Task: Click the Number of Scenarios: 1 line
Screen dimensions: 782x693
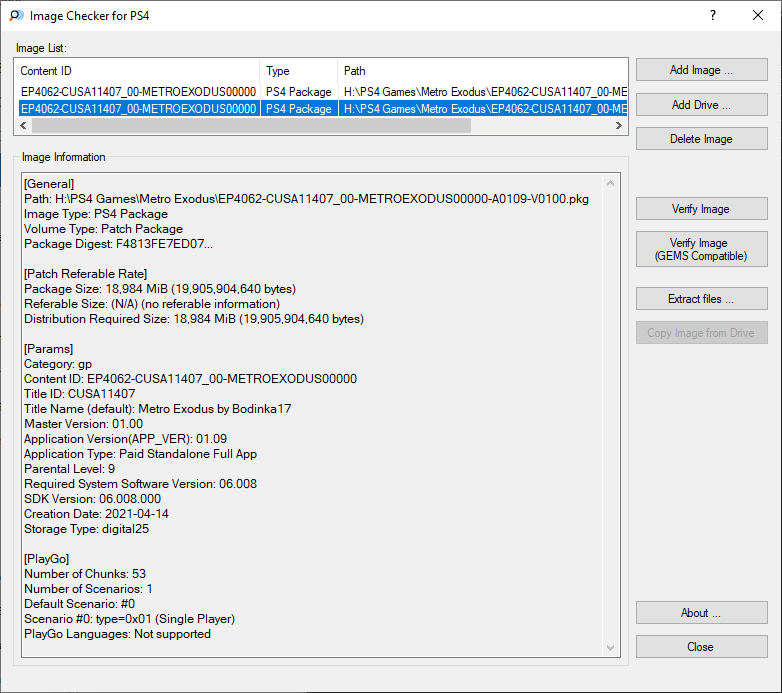Action: 88,589
